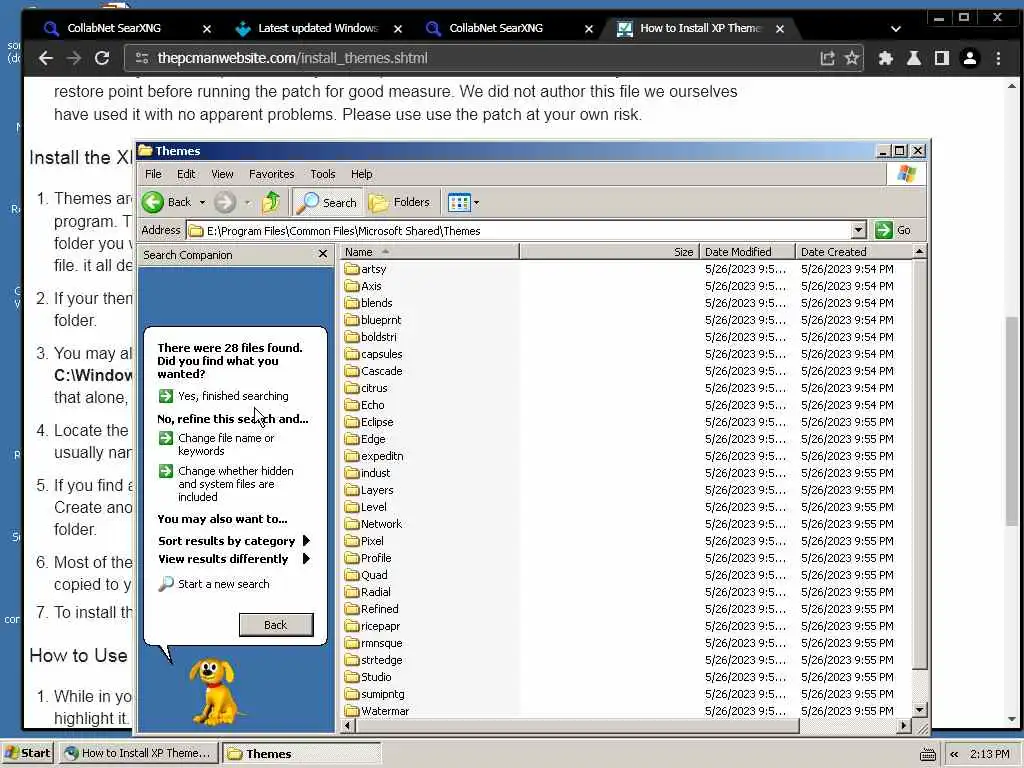Sort by the Size column header
This screenshot has height=768, width=1024.
[609, 251]
